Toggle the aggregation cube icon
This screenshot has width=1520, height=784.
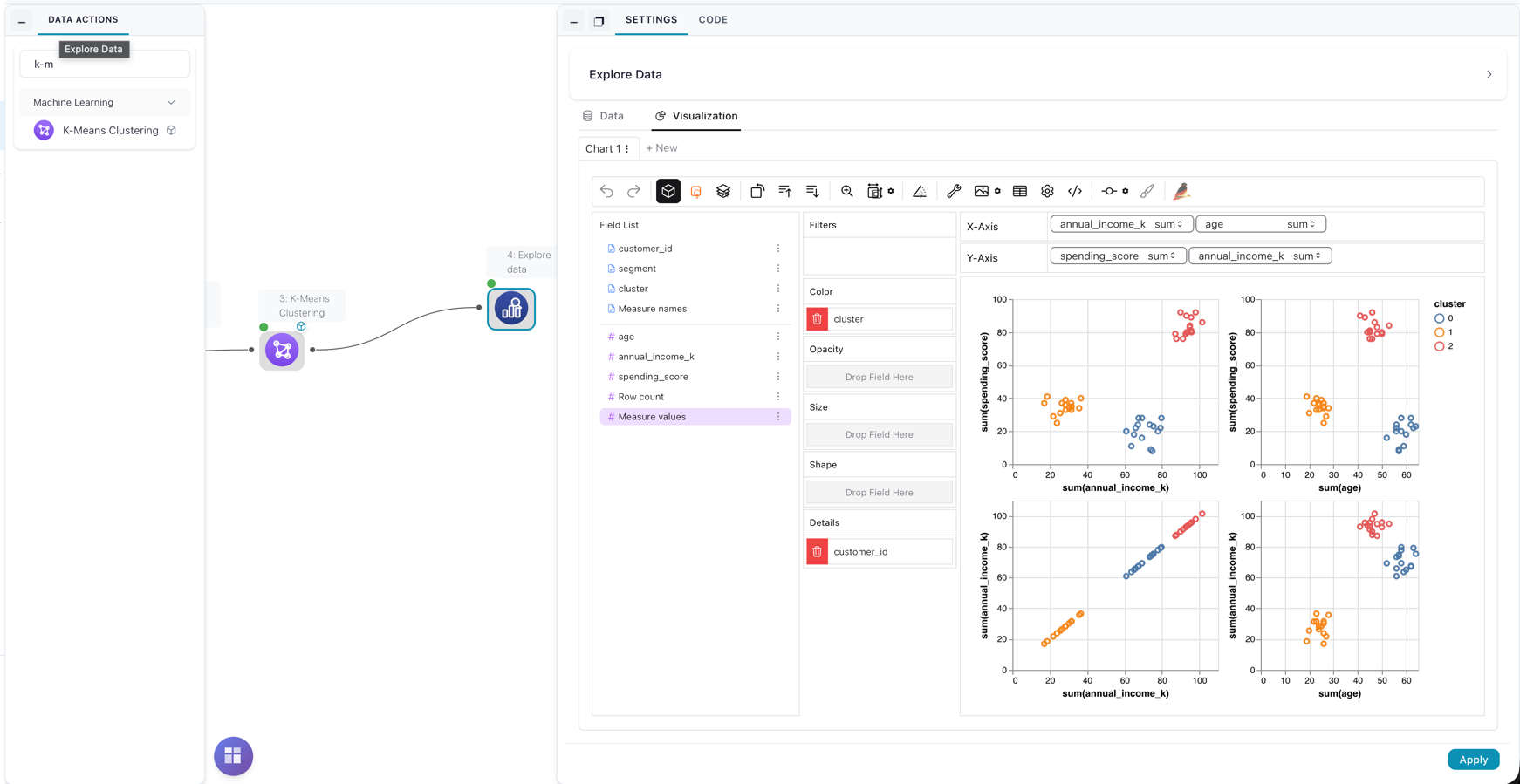(668, 191)
